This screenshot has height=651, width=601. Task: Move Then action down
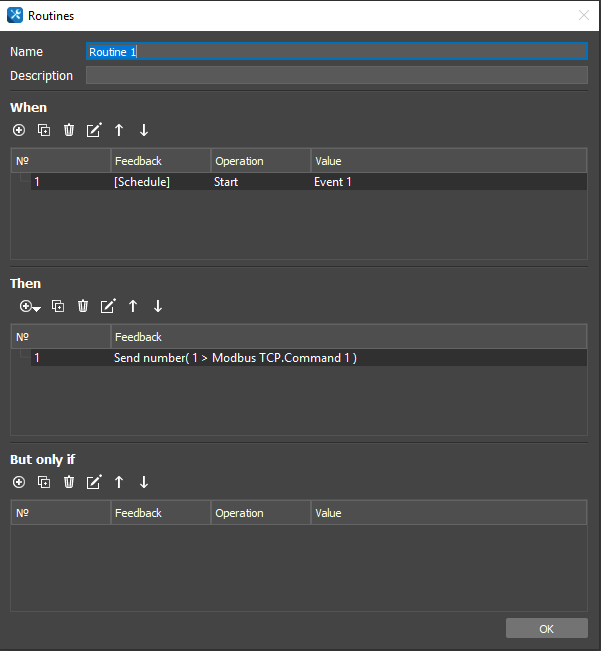click(158, 306)
